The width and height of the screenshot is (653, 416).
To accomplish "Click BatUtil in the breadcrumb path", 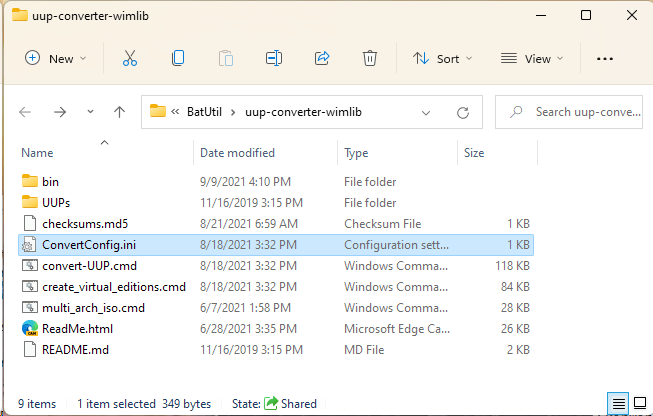I will click(205, 112).
